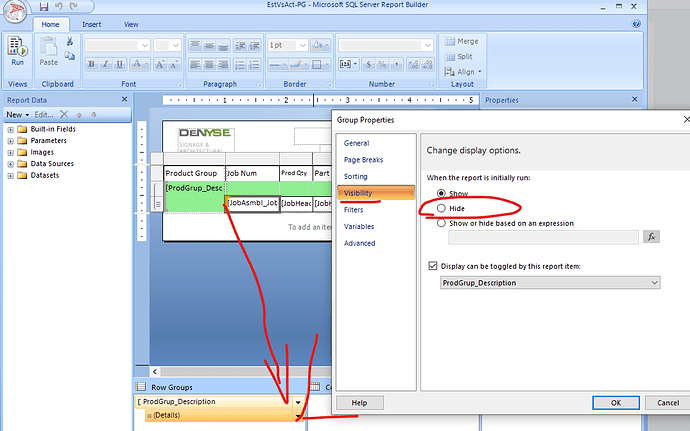Open the font family dropdown

coord(145,45)
